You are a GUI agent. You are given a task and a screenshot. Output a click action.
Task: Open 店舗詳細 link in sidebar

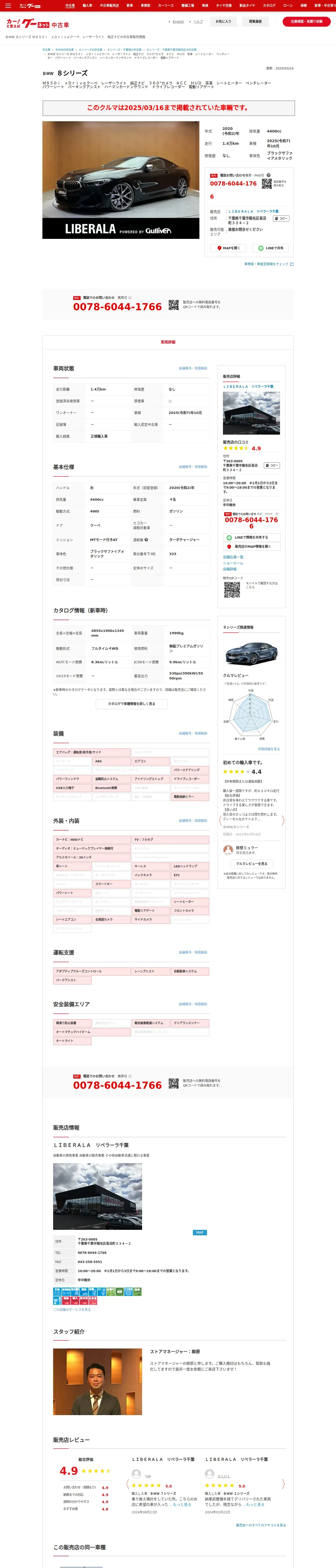230,569
